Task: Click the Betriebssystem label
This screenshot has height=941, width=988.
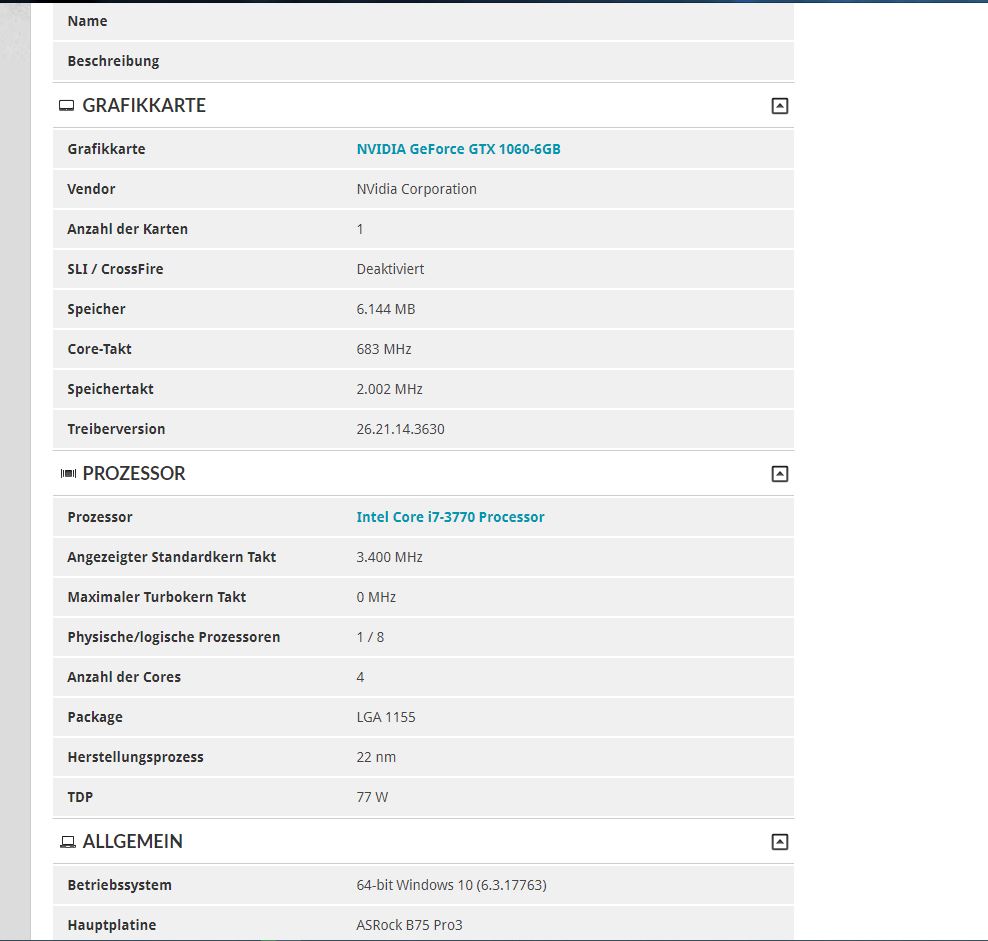Action: click(x=119, y=886)
